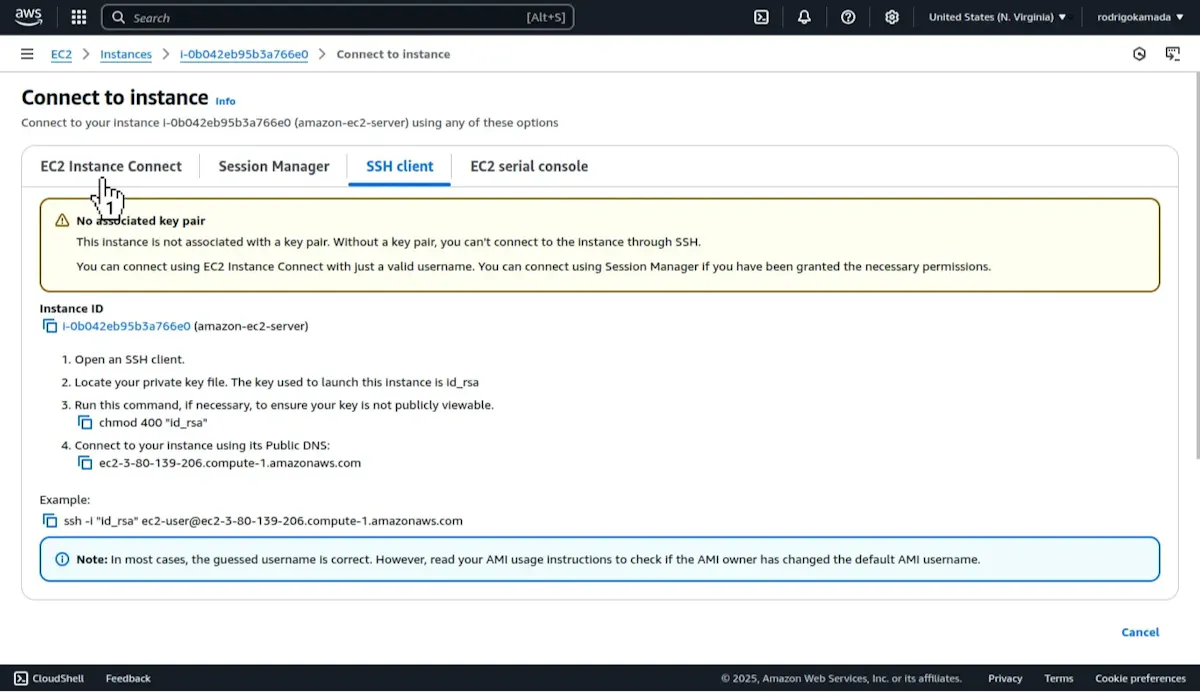This screenshot has height=692, width=1200.
Task: Open Cookie preferences in footer
Action: click(x=1141, y=678)
